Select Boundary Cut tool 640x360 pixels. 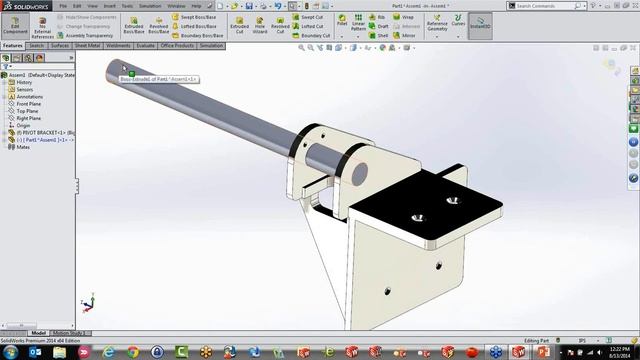(x=311, y=36)
